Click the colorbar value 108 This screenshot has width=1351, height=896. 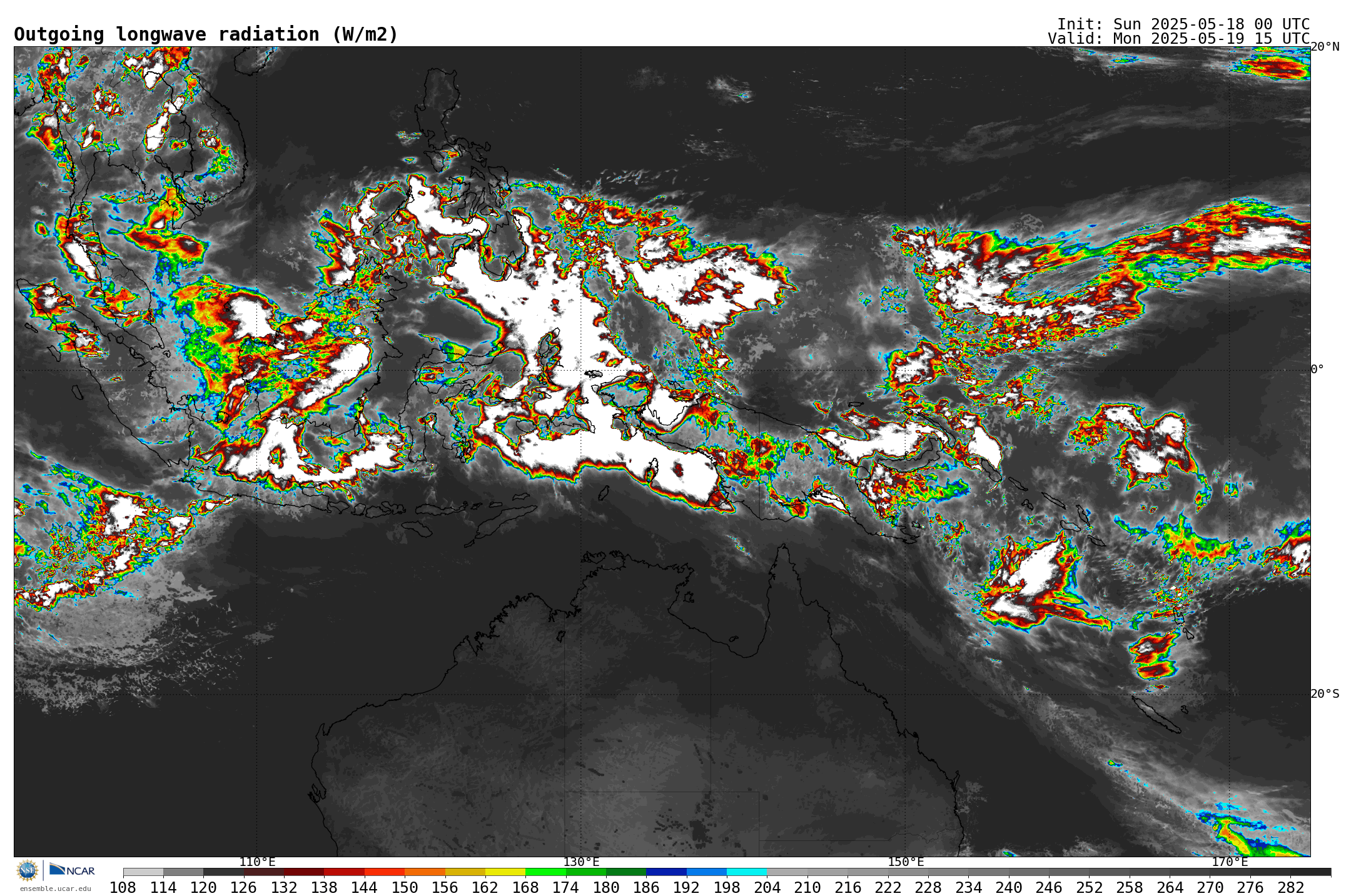[123, 888]
